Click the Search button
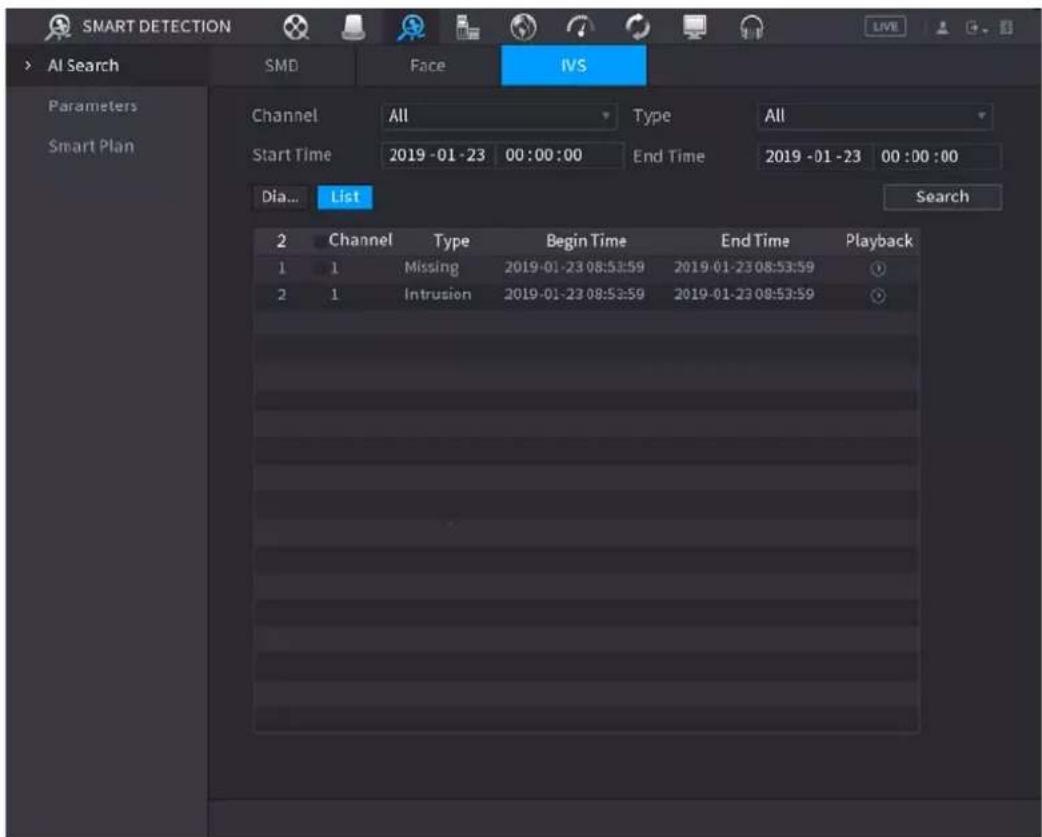Screen dimensions: 1042x837 coord(942,197)
